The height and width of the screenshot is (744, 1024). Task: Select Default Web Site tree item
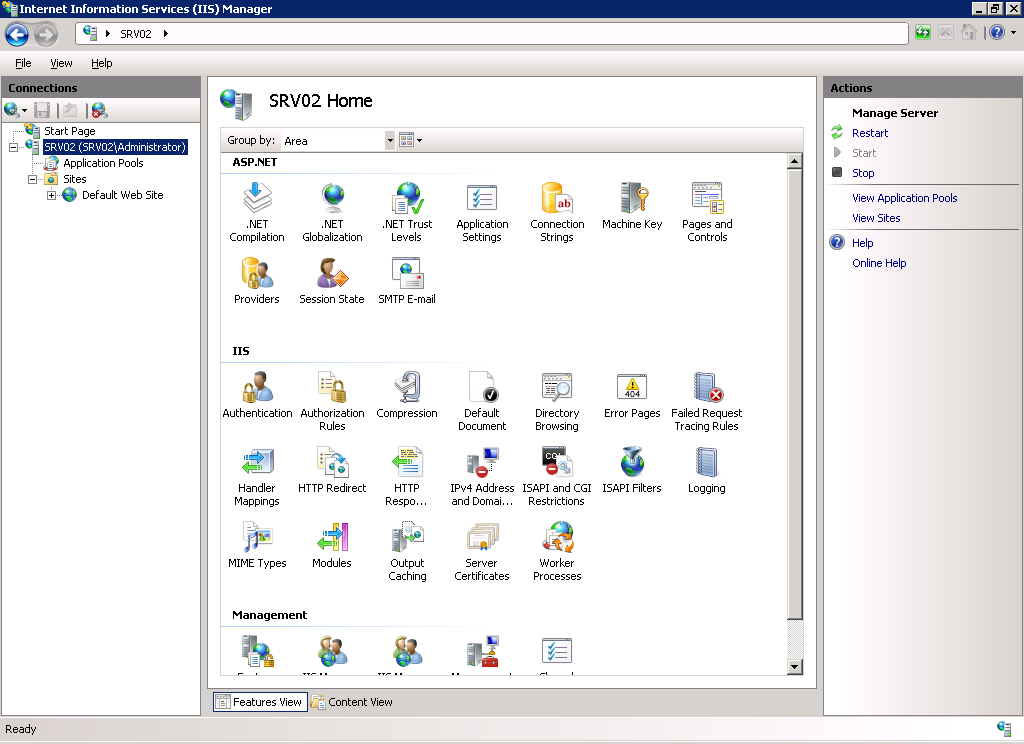pyautogui.click(x=122, y=195)
